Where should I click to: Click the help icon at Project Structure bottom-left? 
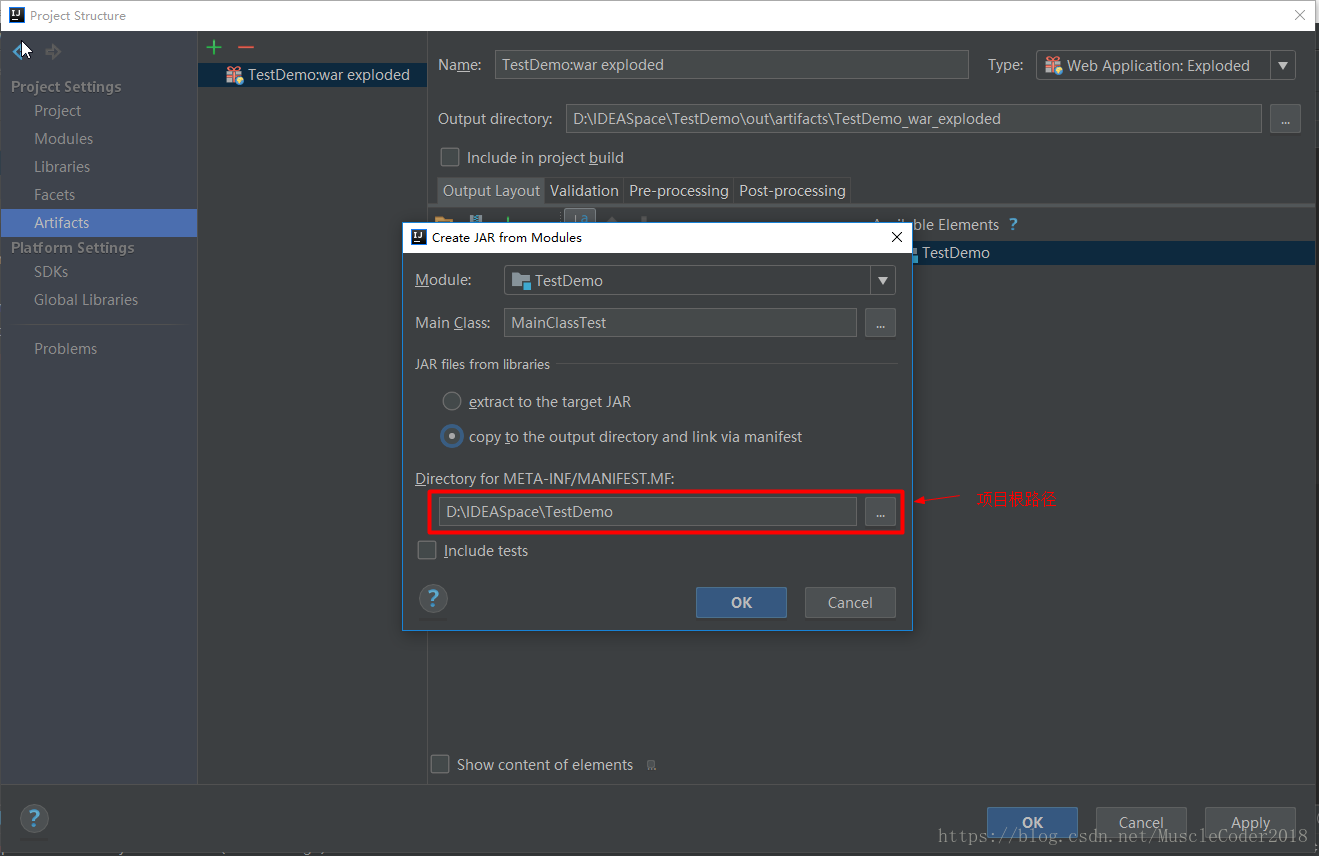[33, 819]
